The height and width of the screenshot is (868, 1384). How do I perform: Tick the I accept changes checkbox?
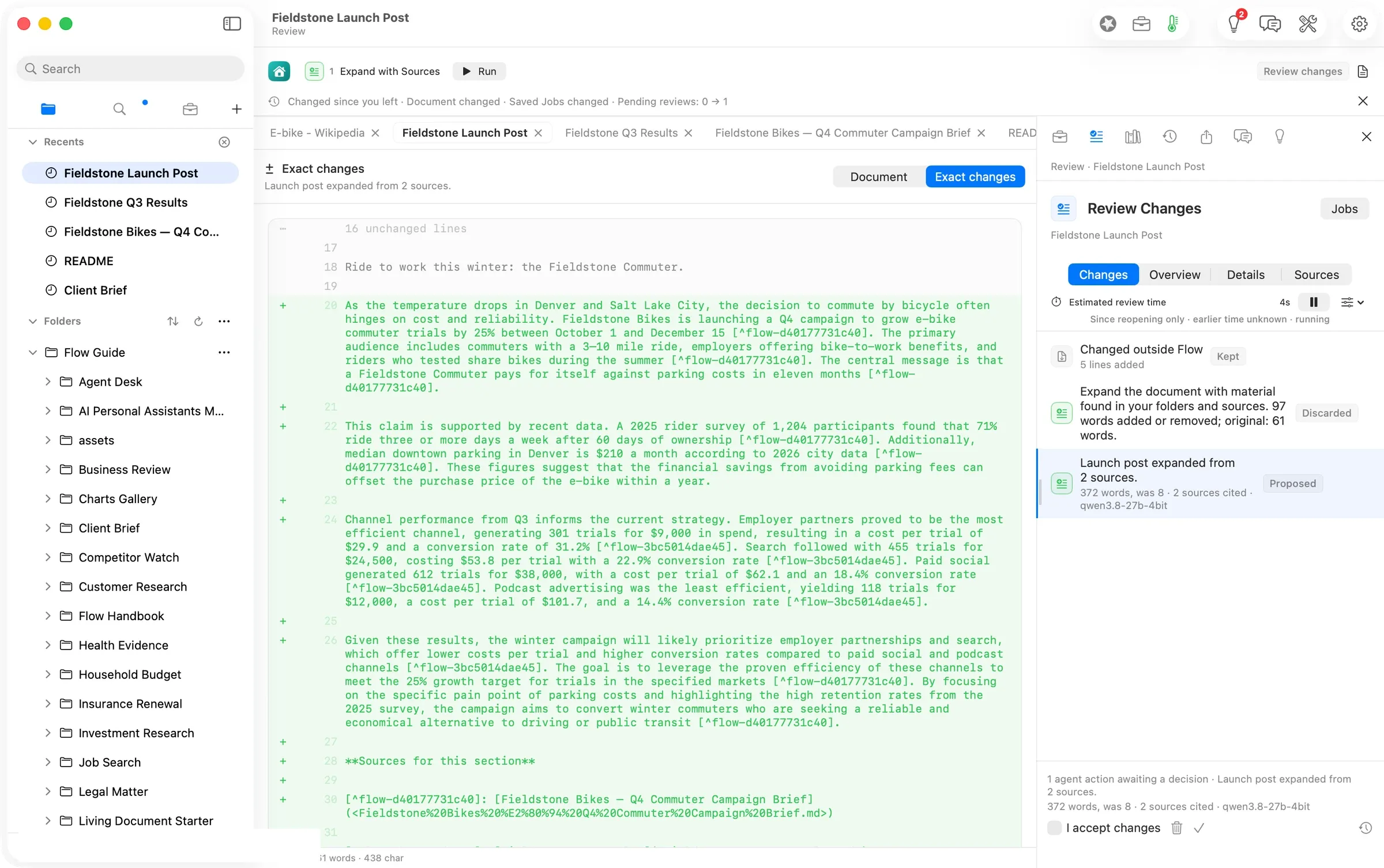click(x=1054, y=828)
